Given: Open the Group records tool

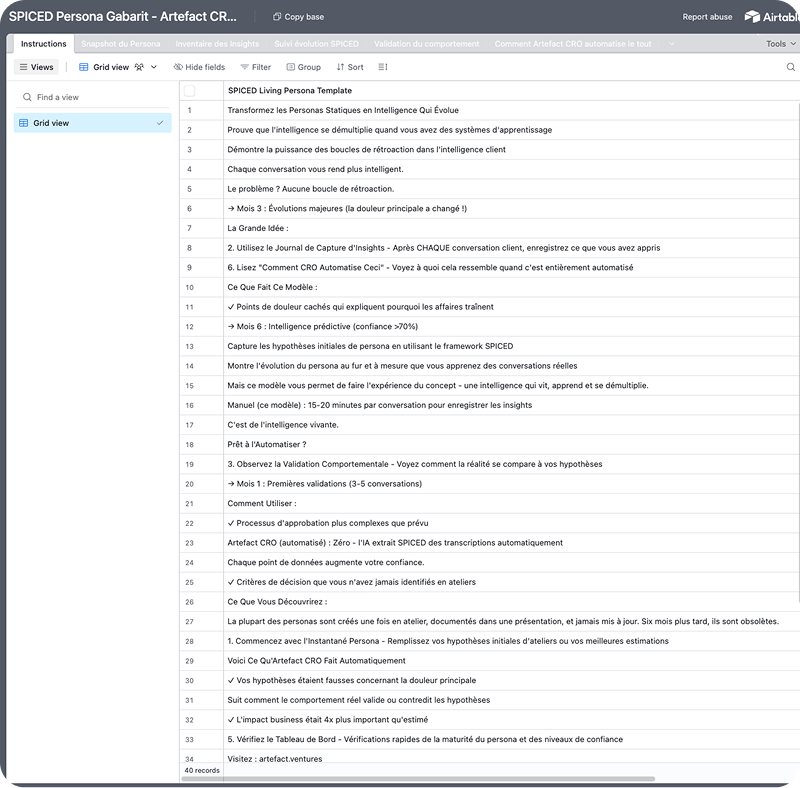Looking at the screenshot, I should [303, 67].
